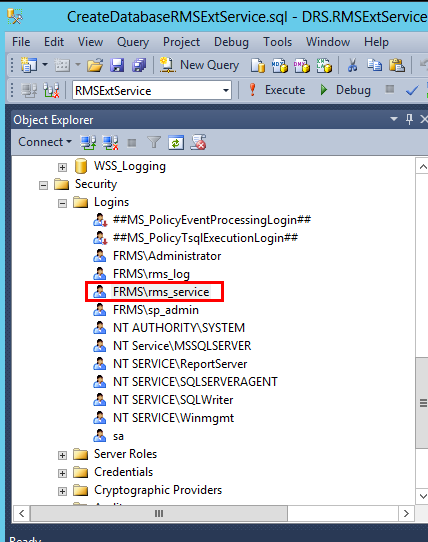
Task: Open the Query menu
Action: click(x=133, y=42)
